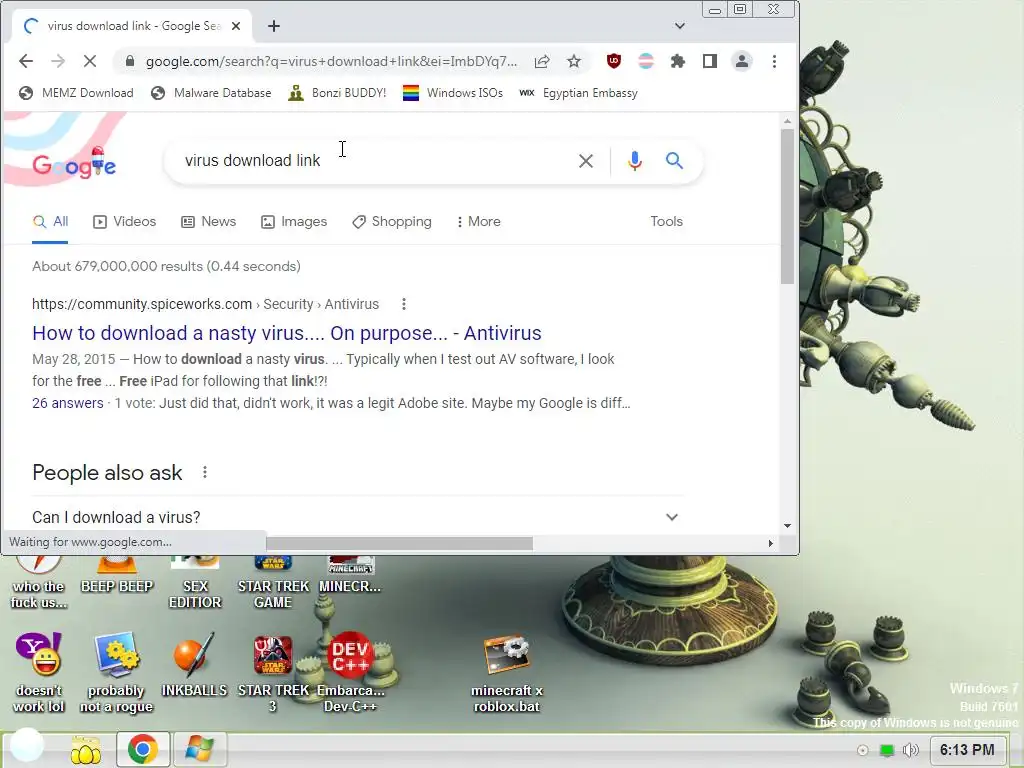Close the virus download link tab
This screenshot has width=1024, height=768.
tap(236, 26)
